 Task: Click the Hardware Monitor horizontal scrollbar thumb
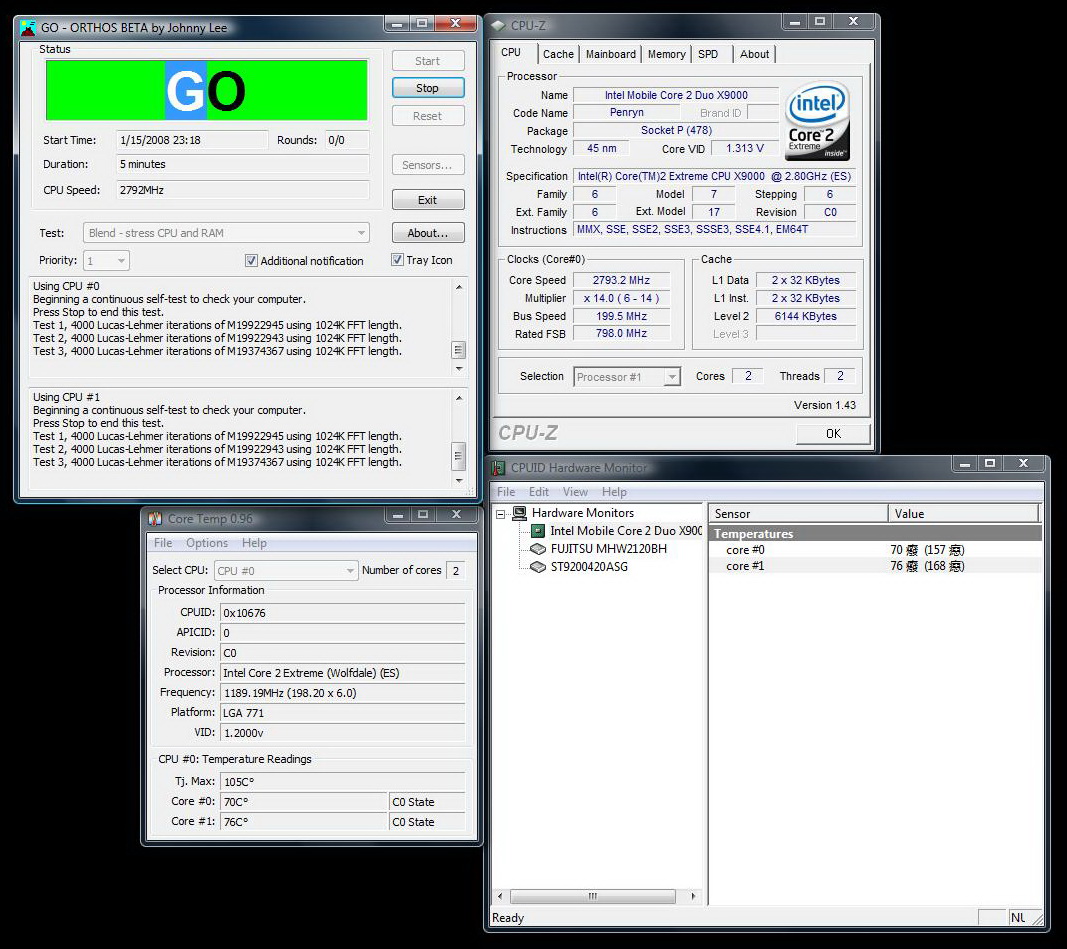point(593,896)
